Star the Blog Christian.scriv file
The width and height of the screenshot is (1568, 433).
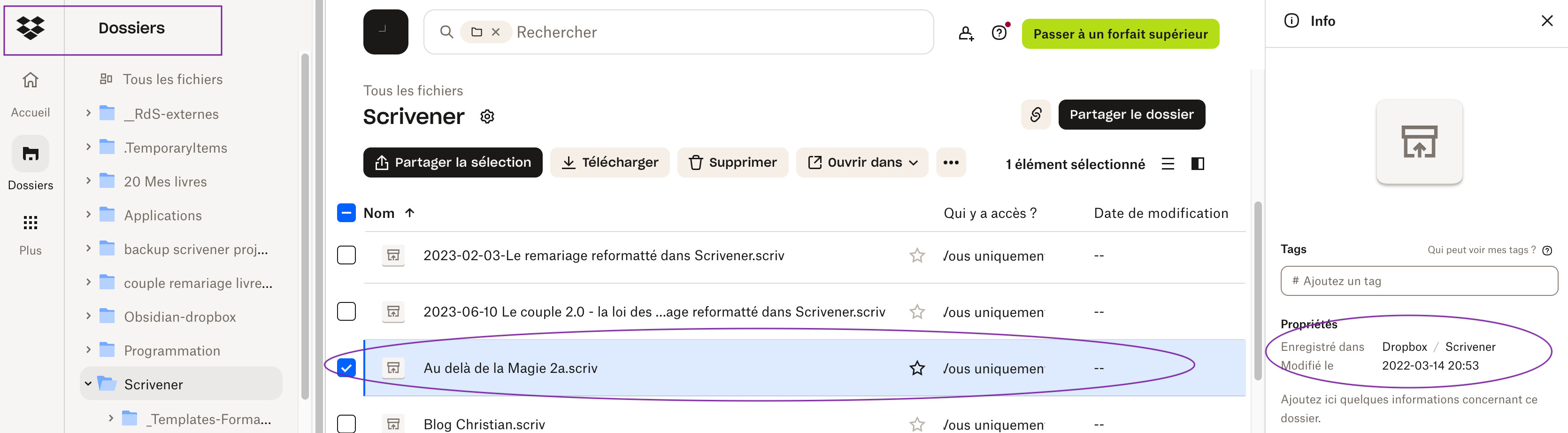[917, 424]
